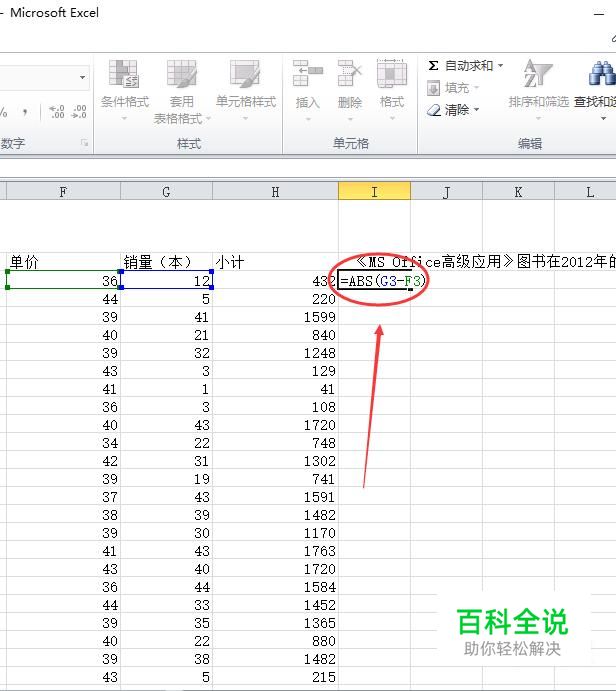The image size is (616, 691).
Task: Expand the Conditional Formatting dropdown arrow
Action: (x=124, y=119)
